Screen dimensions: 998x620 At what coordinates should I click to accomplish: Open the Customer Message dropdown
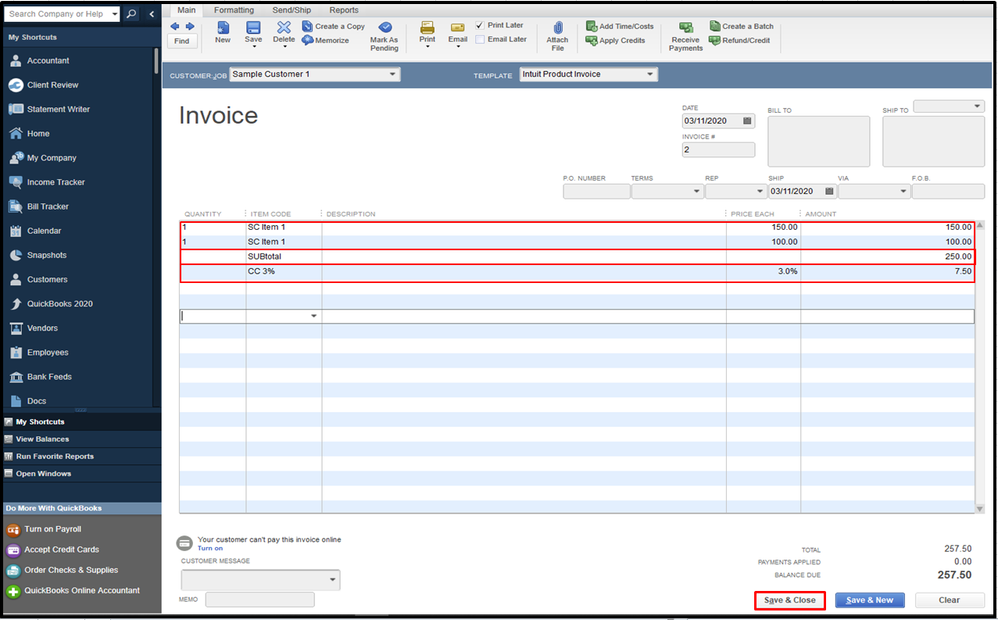[332, 580]
